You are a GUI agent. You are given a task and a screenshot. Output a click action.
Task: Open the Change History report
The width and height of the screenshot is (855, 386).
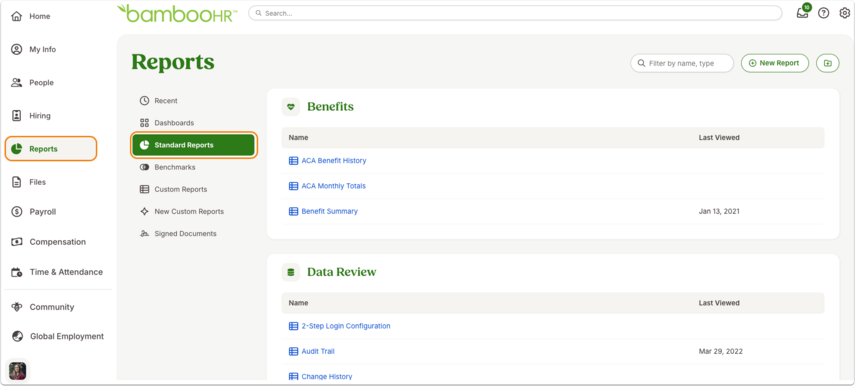327,377
